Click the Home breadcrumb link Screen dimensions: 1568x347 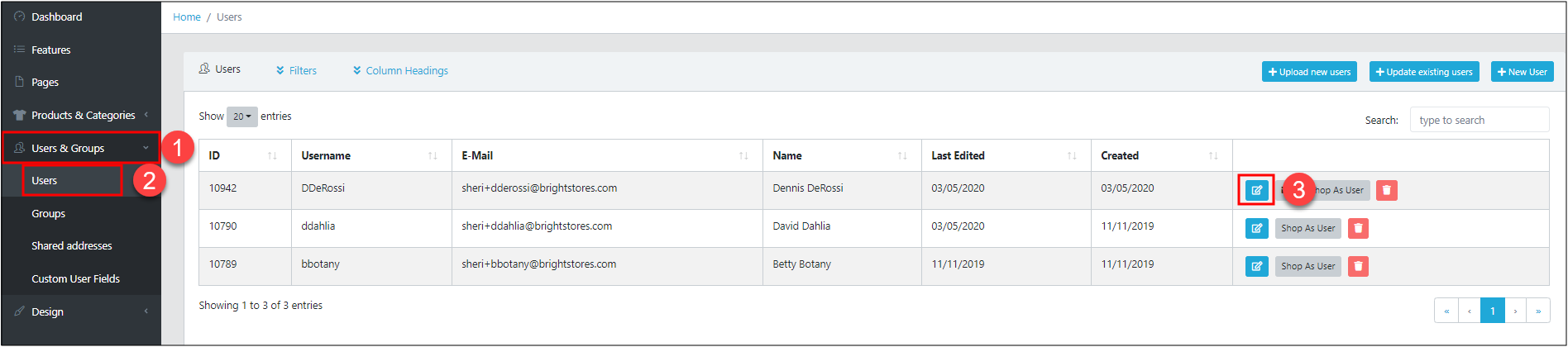click(187, 17)
